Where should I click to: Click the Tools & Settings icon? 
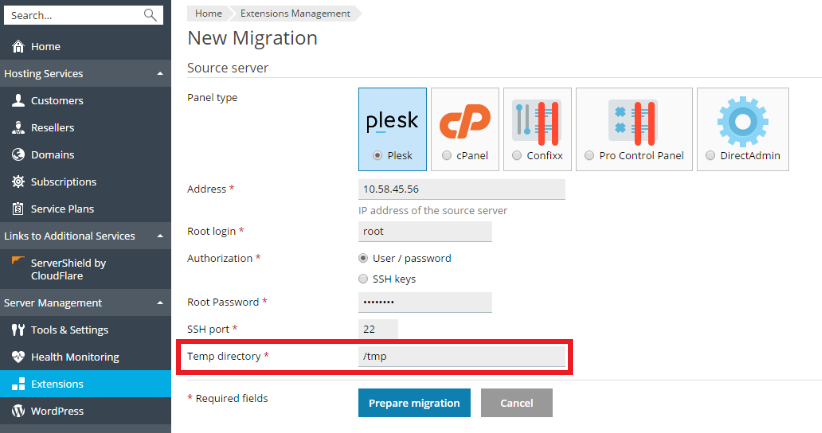(x=17, y=330)
